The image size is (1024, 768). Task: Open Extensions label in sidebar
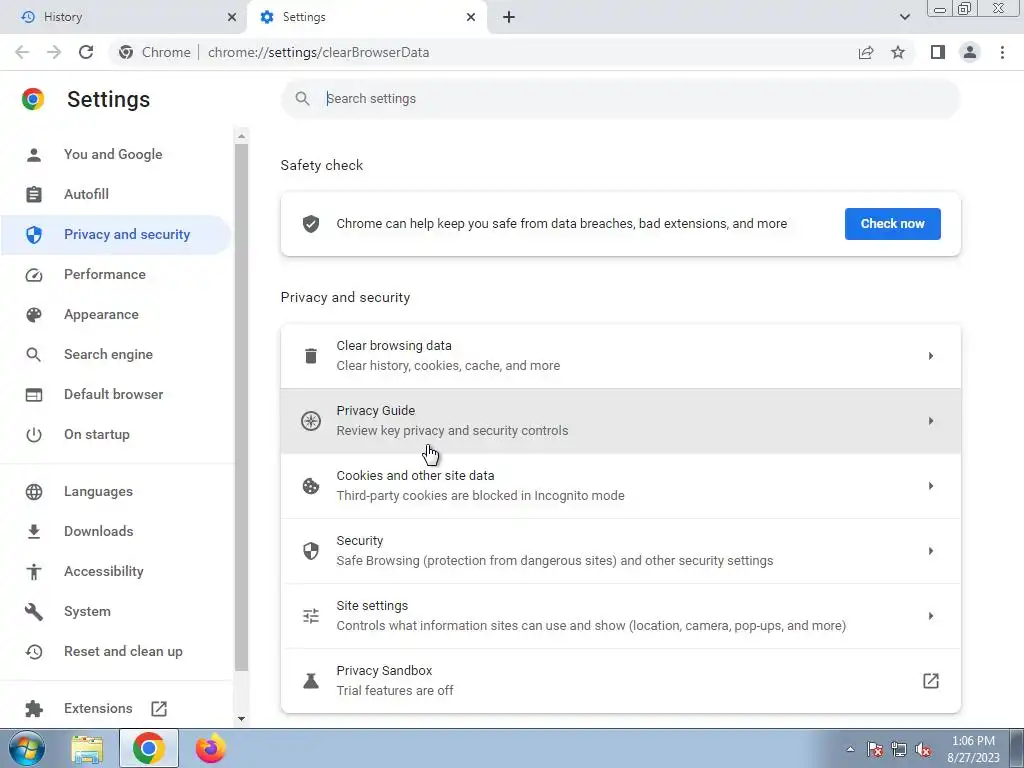click(x=98, y=709)
